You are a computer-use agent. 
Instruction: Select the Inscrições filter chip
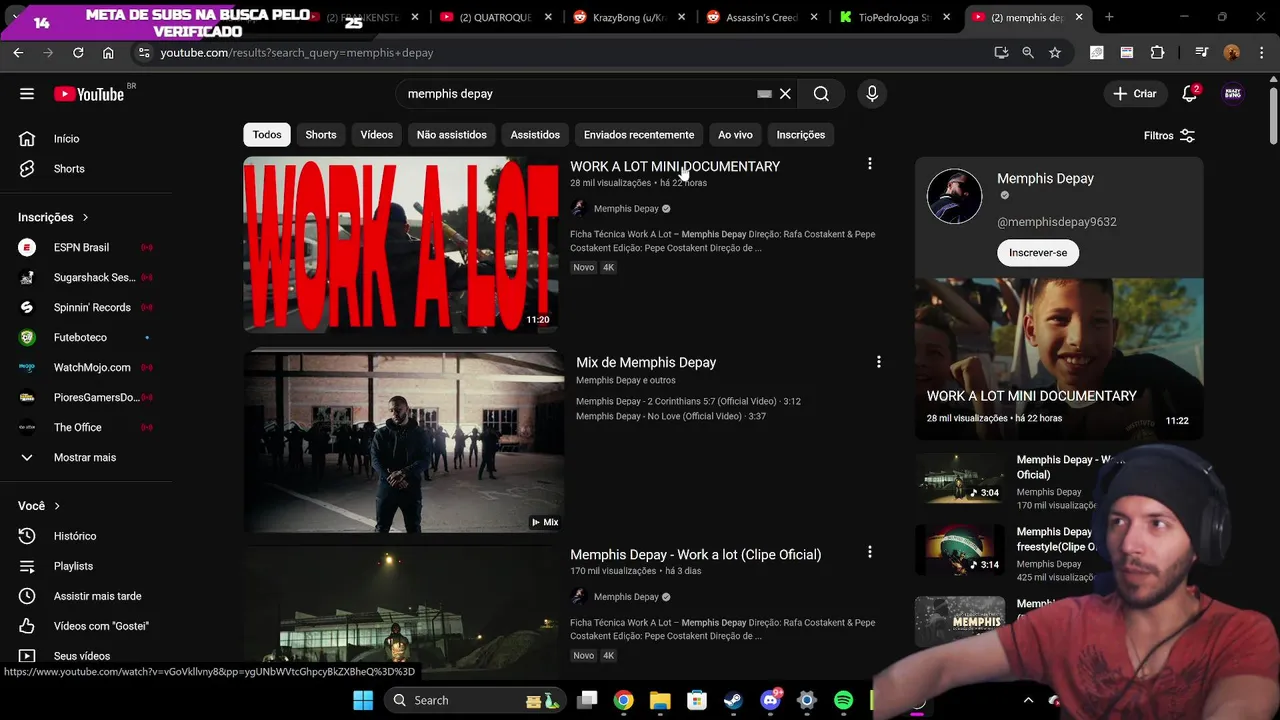pos(801,135)
